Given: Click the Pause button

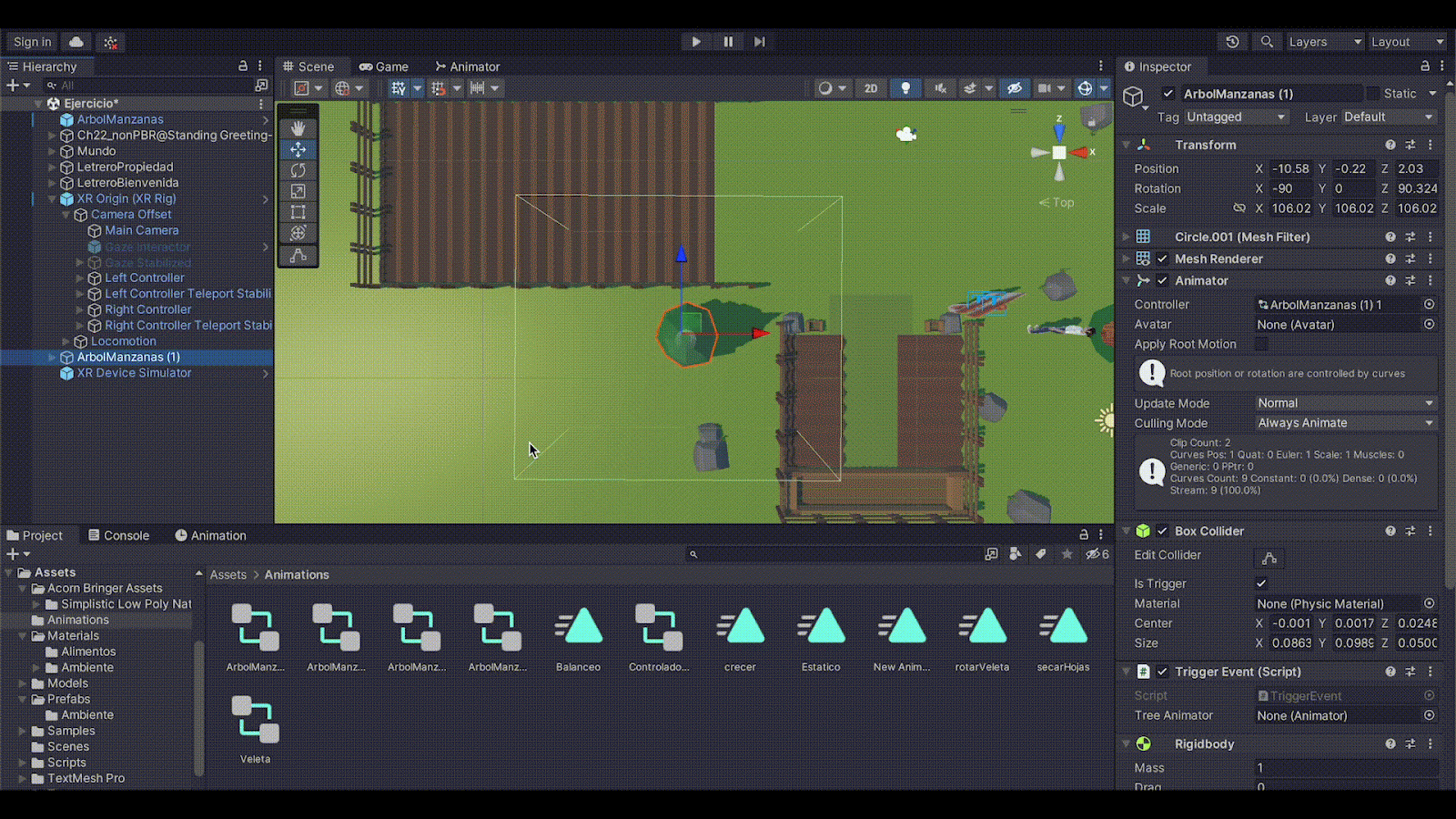Looking at the screenshot, I should pyautogui.click(x=728, y=42).
